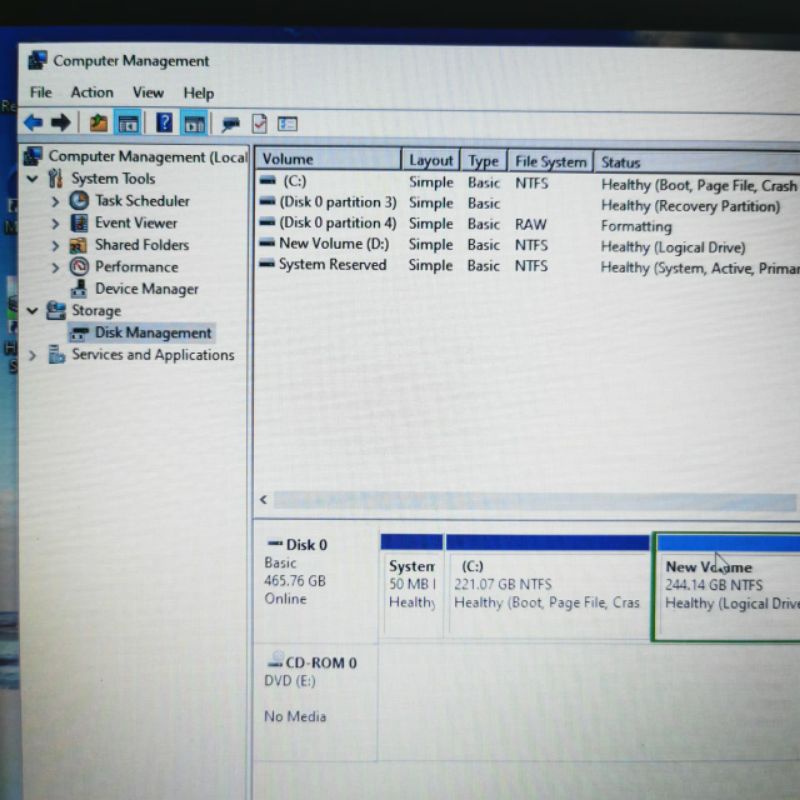The width and height of the screenshot is (800, 800).
Task: Toggle the Show/Hide Action Pane toolbar button
Action: [x=195, y=123]
